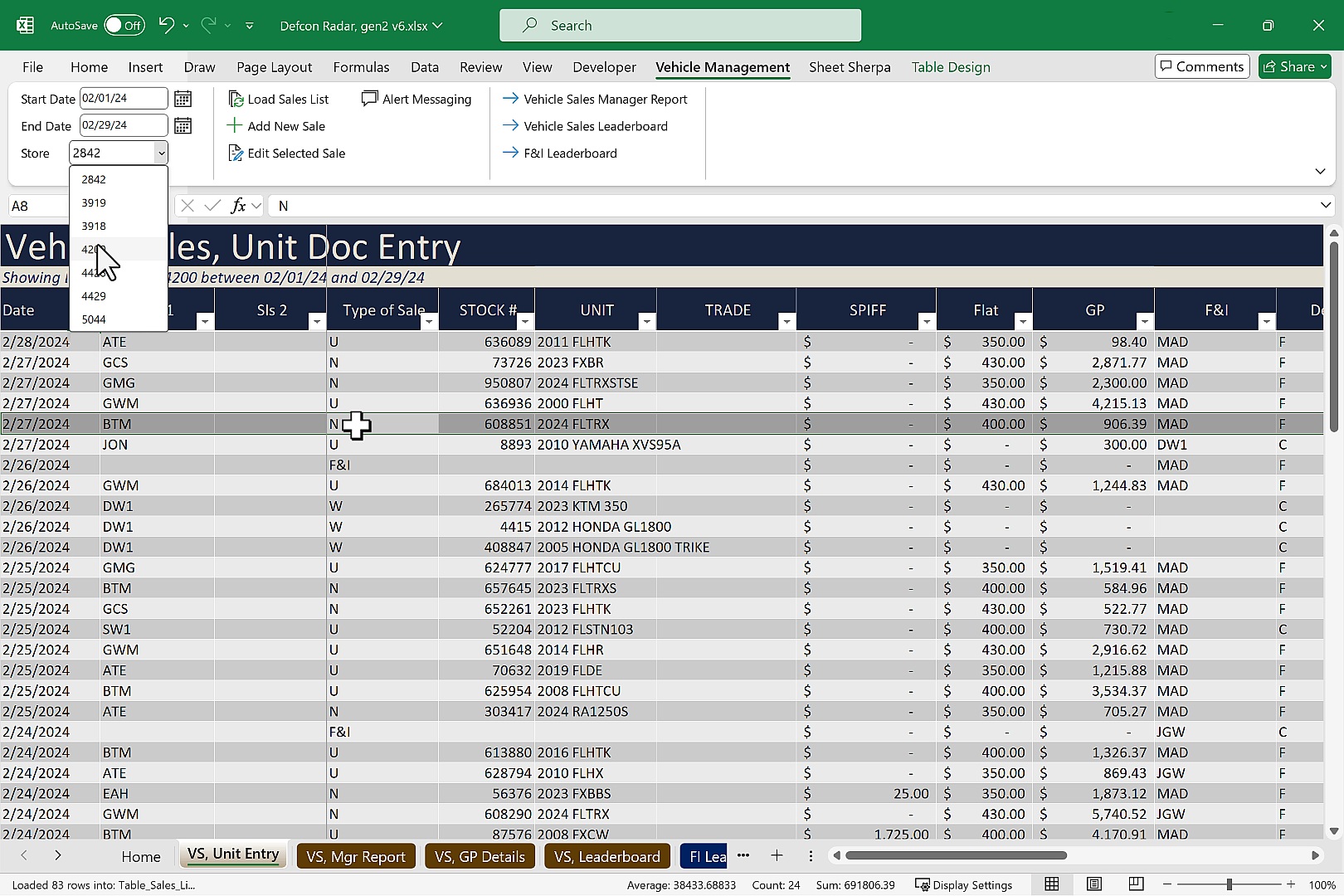Open the Type of Sale filter dropdown
This screenshot has width=1344, height=896.
pyautogui.click(x=429, y=320)
